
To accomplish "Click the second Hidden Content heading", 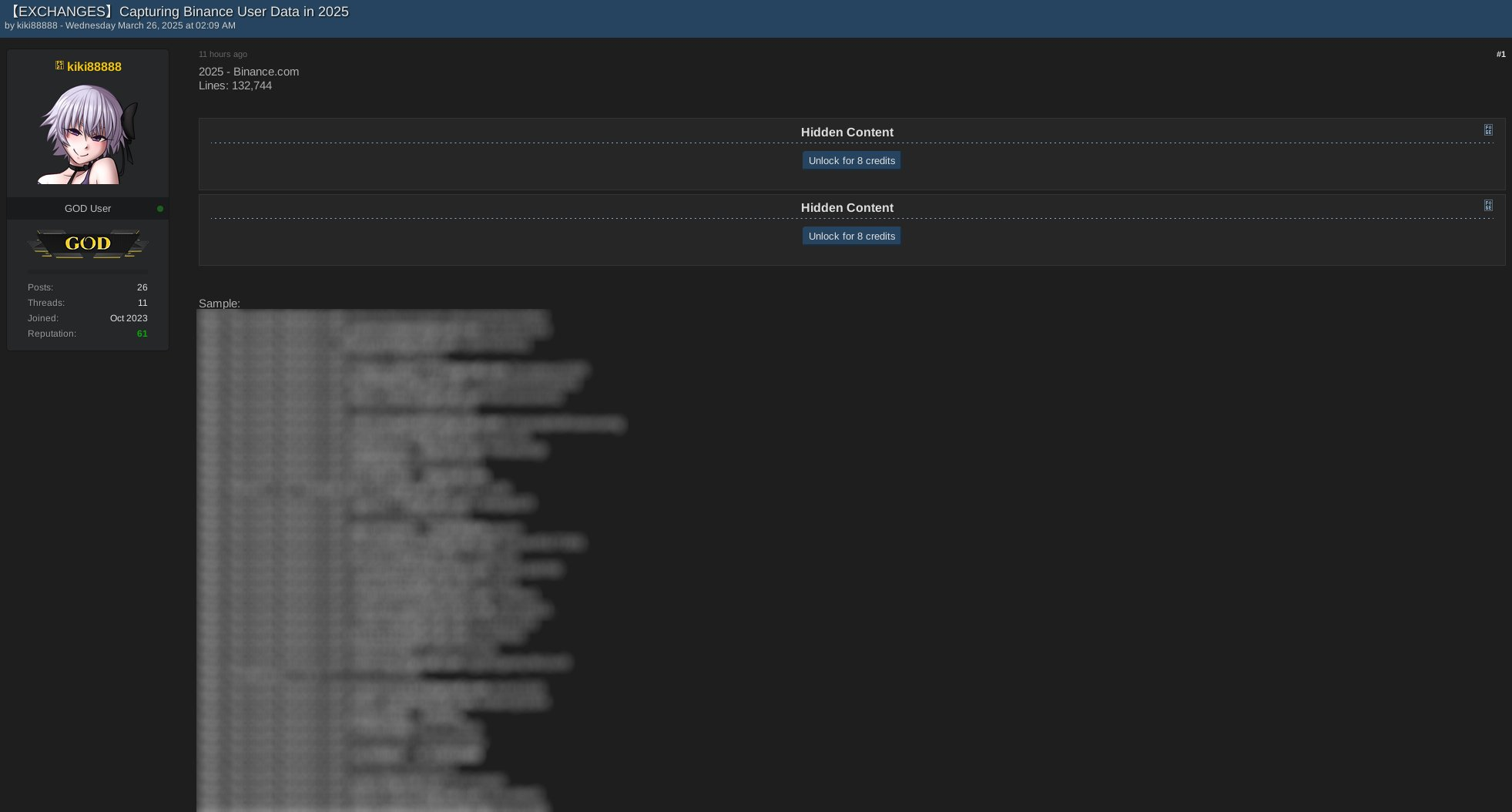I will (x=847, y=208).
